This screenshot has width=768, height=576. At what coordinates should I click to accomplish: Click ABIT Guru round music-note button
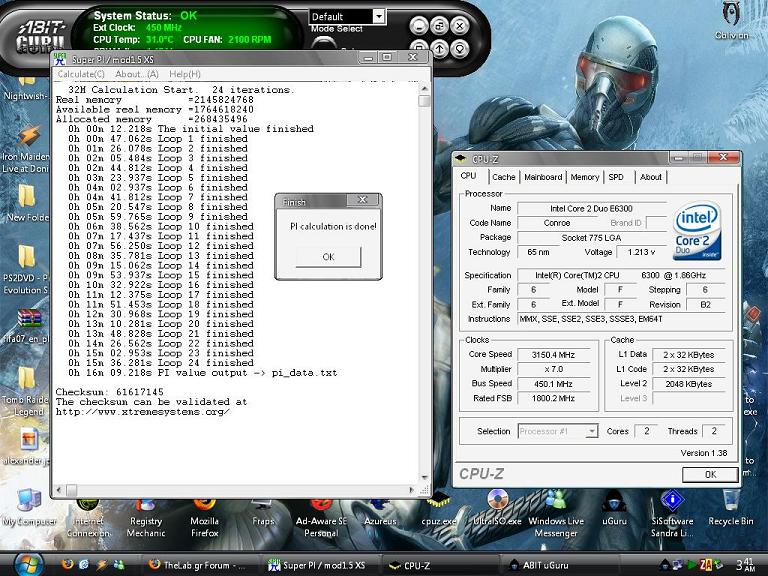click(x=439, y=25)
